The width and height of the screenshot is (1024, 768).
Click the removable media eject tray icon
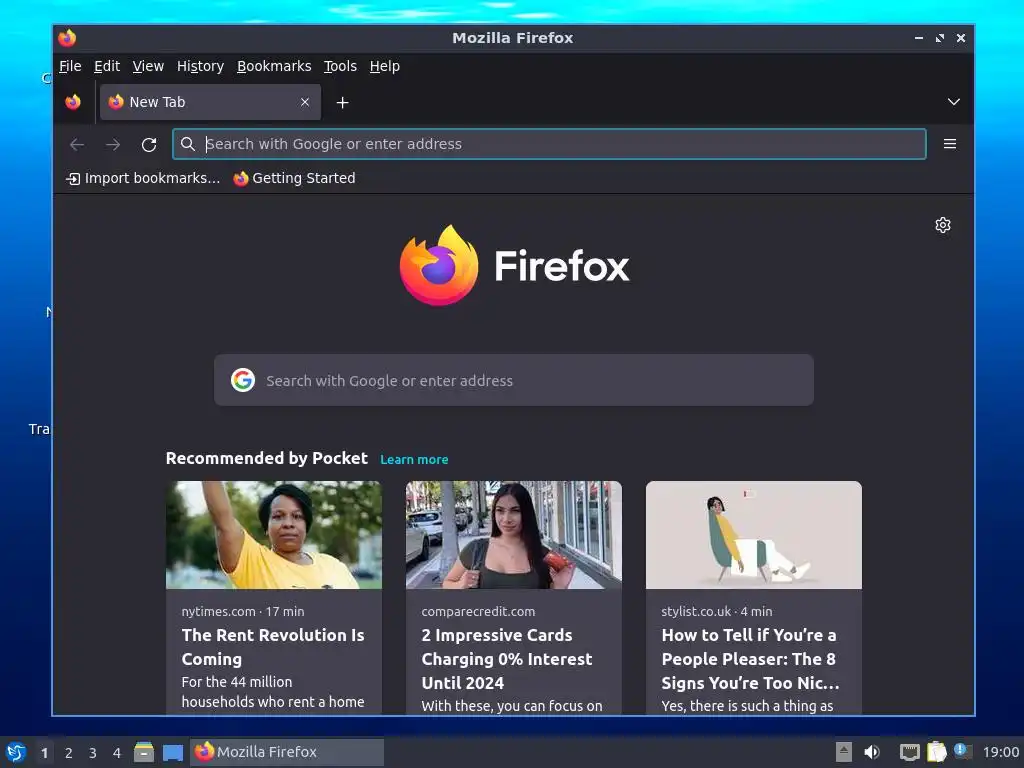click(844, 752)
